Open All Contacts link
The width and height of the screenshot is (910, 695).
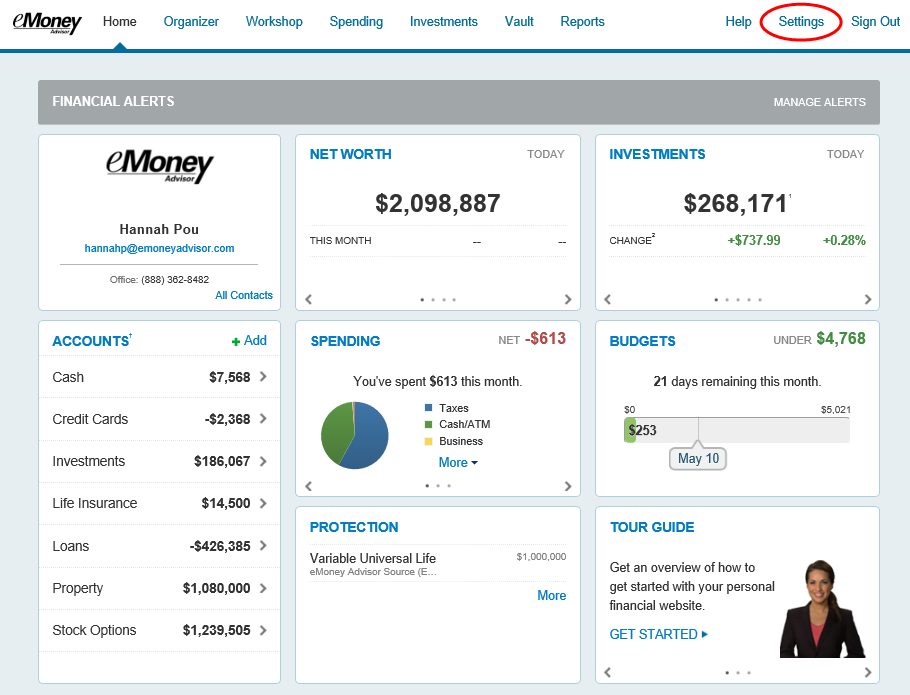[244, 295]
